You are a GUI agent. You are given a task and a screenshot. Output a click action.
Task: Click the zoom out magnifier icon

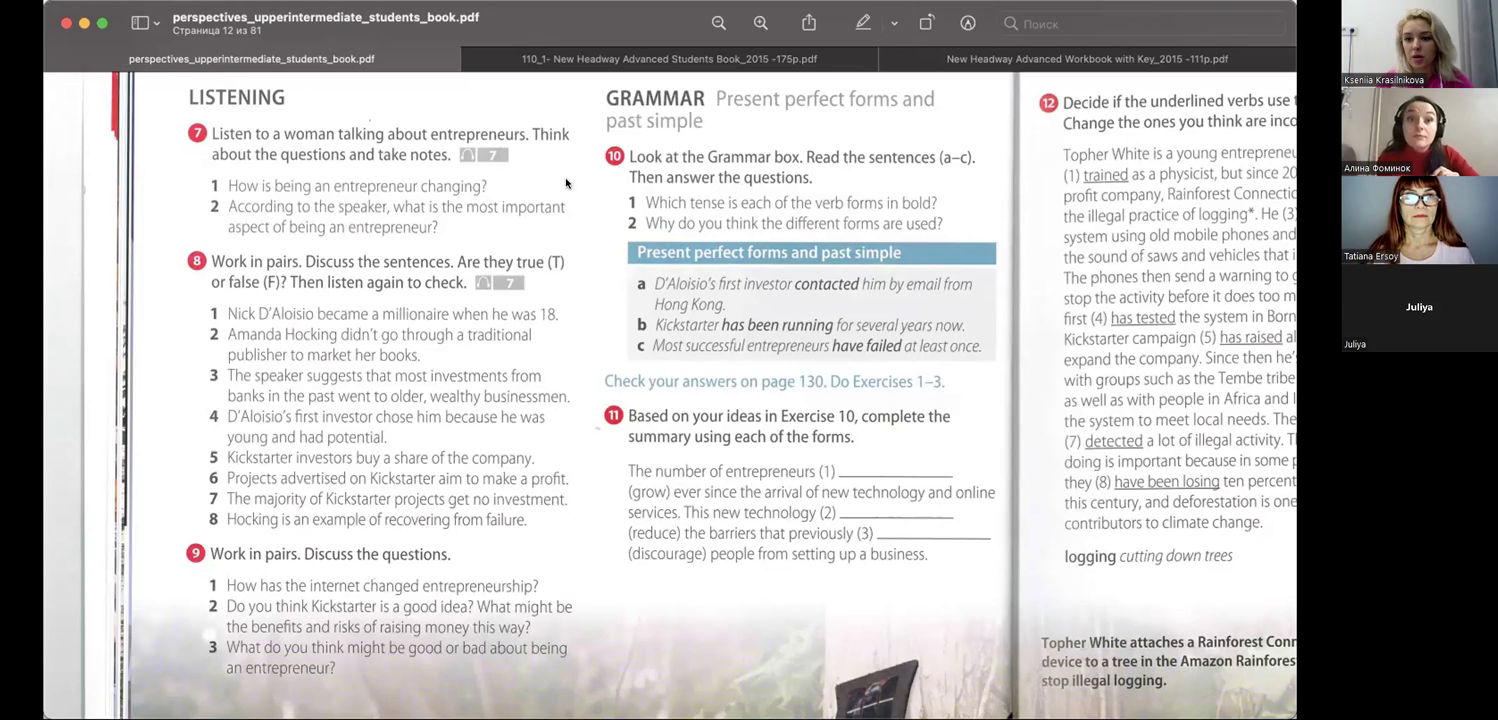point(718,23)
